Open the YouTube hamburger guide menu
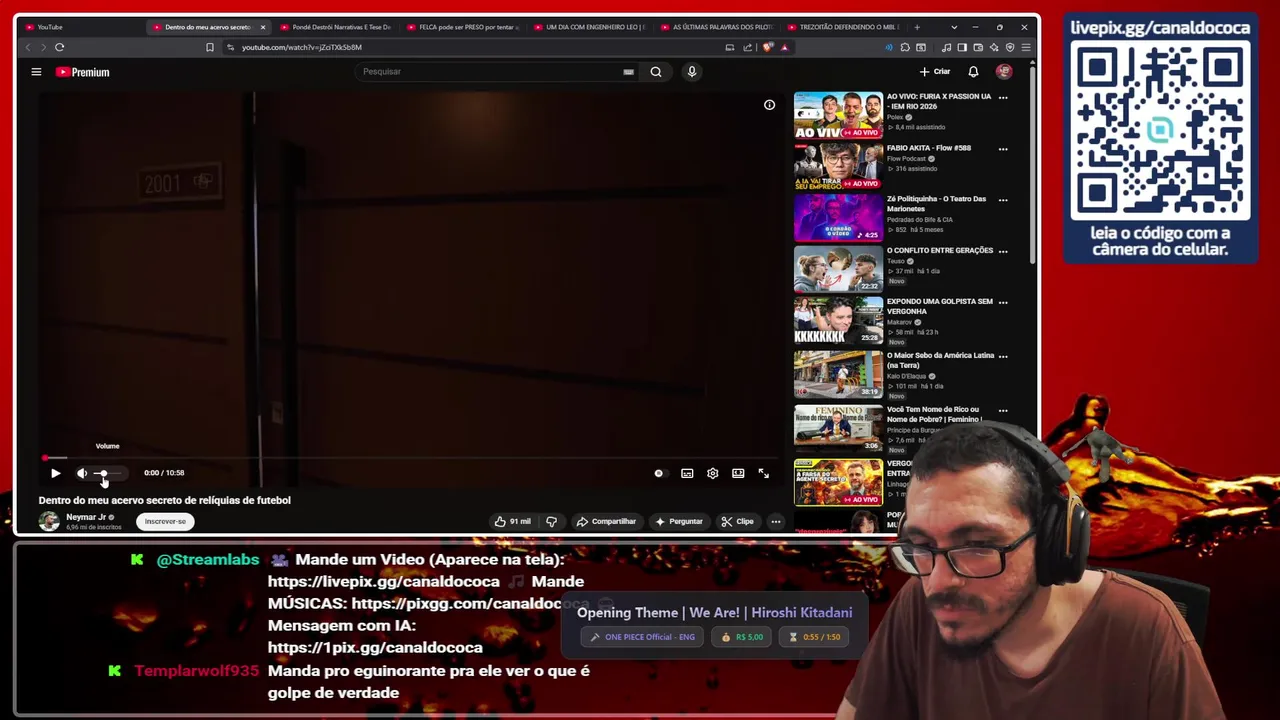The image size is (1280, 720). point(36,72)
